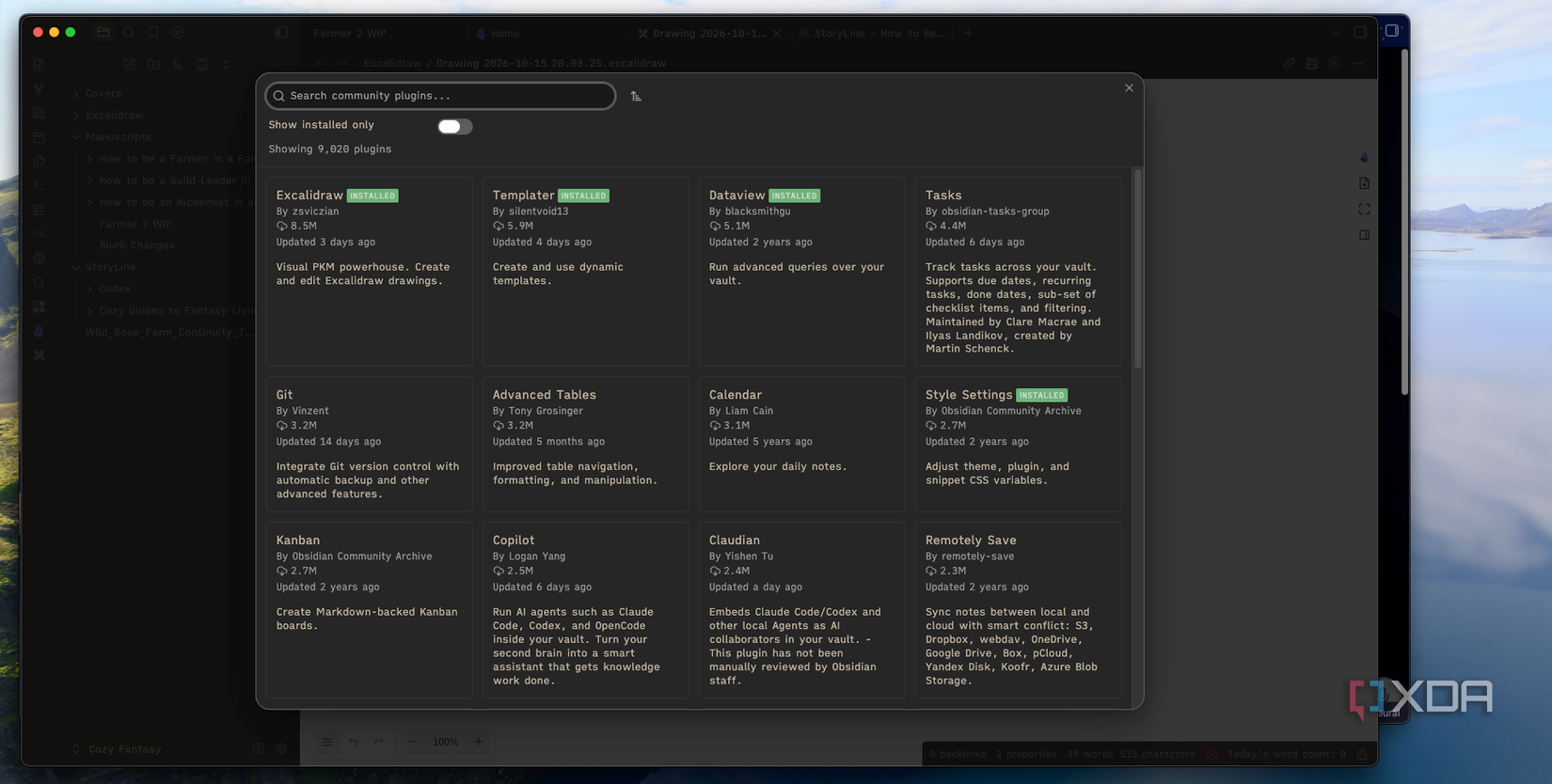
Task: Open the help icon near vault name
Action: click(x=259, y=749)
